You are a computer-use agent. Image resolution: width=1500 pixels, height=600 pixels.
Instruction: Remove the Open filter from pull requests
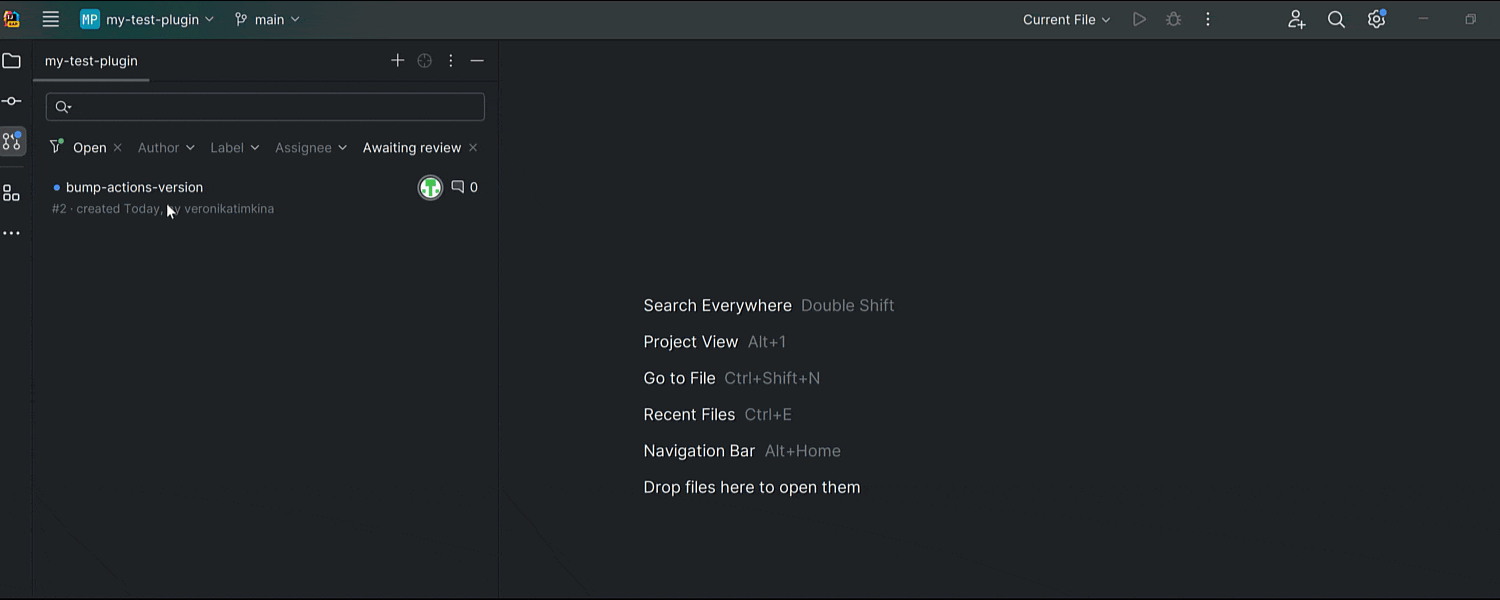tap(117, 147)
